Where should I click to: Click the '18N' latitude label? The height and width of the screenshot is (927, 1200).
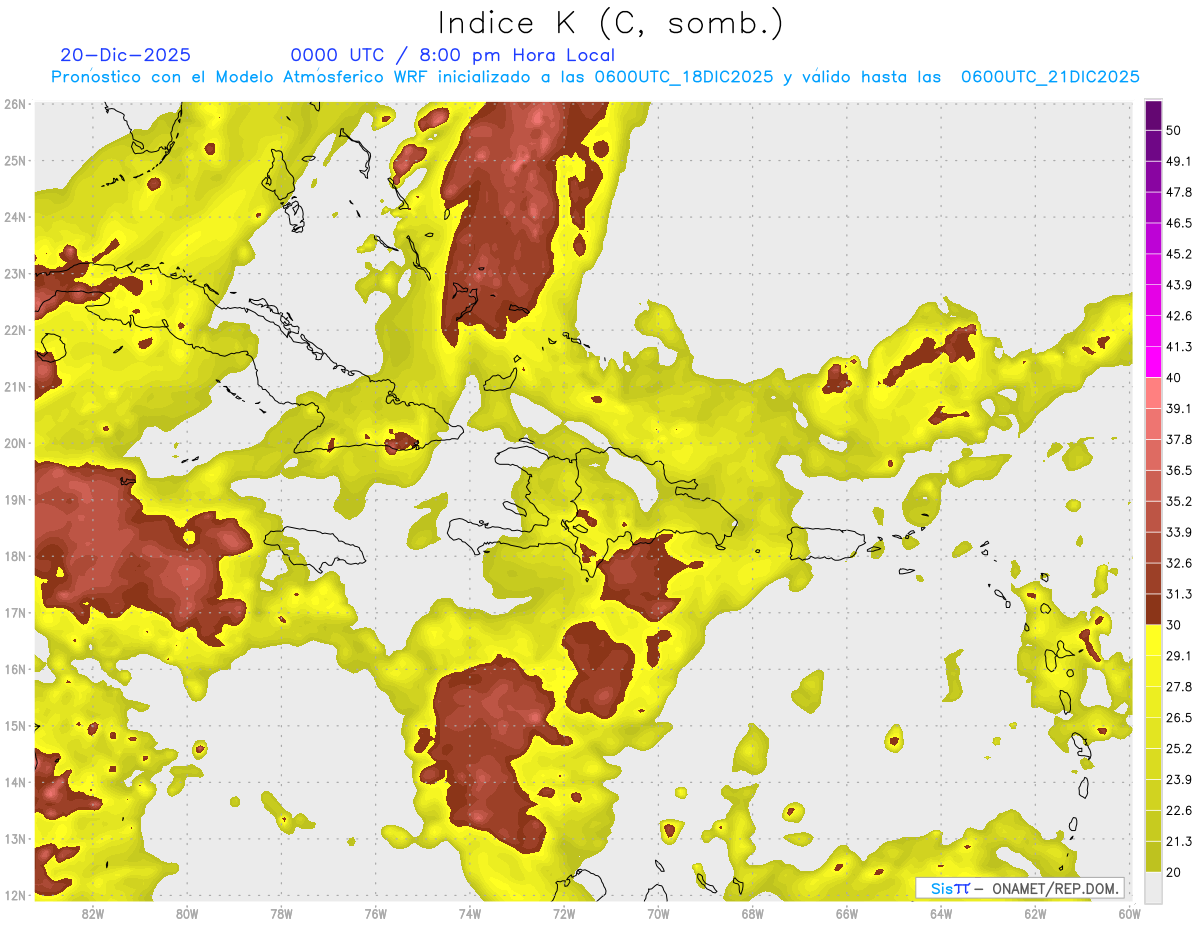pos(15,556)
